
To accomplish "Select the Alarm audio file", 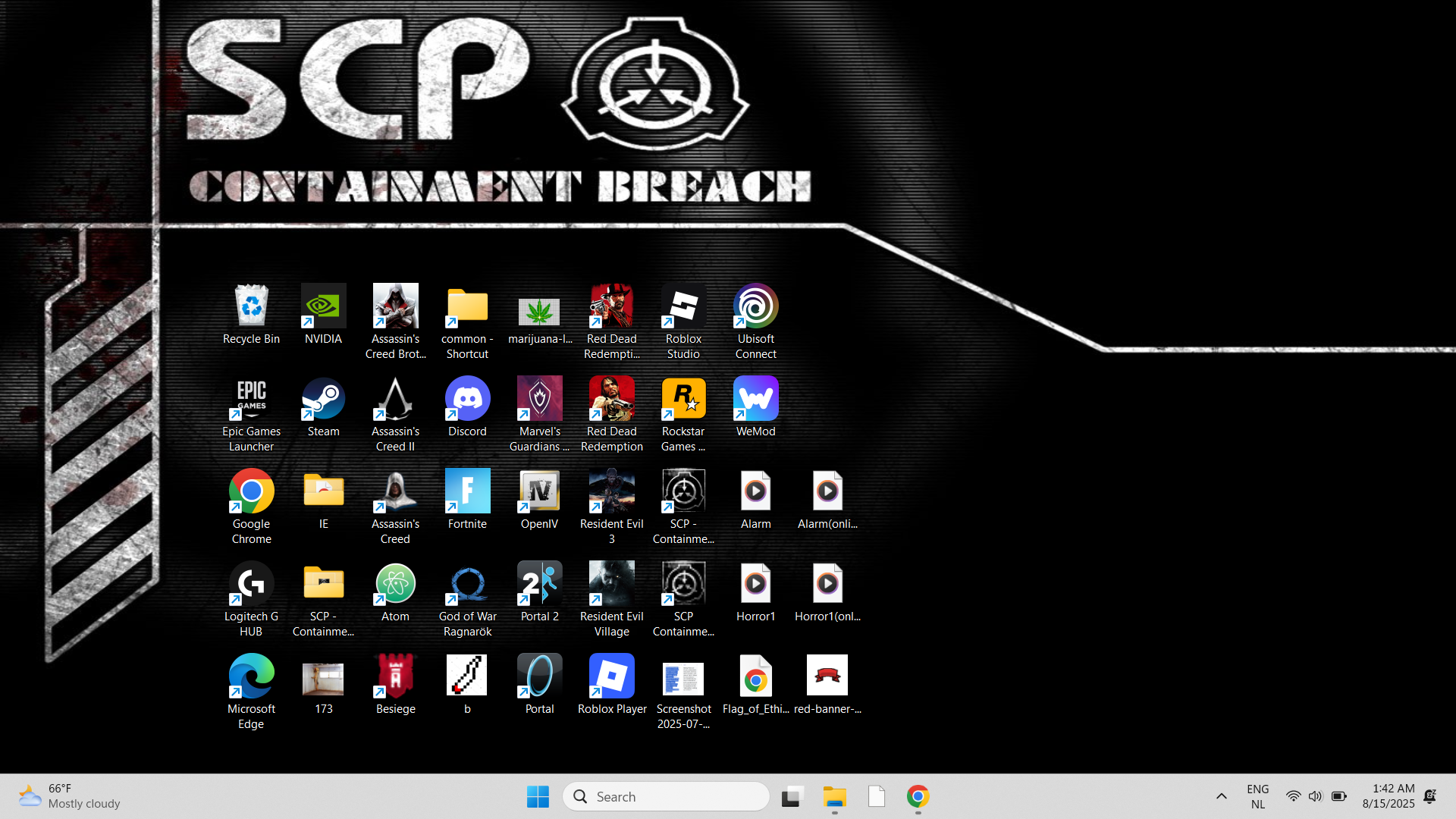I will 755,500.
